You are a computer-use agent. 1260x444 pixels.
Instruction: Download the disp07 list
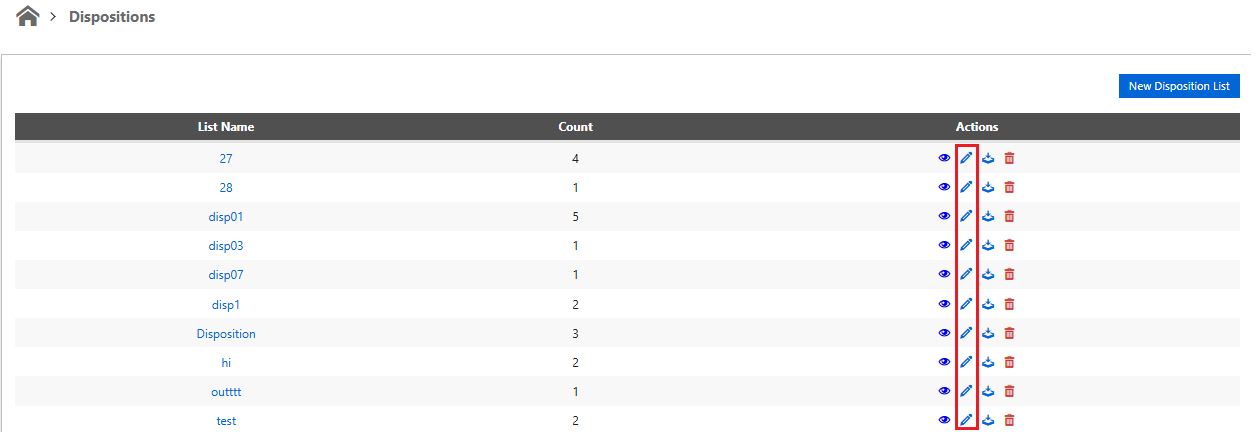pos(988,274)
